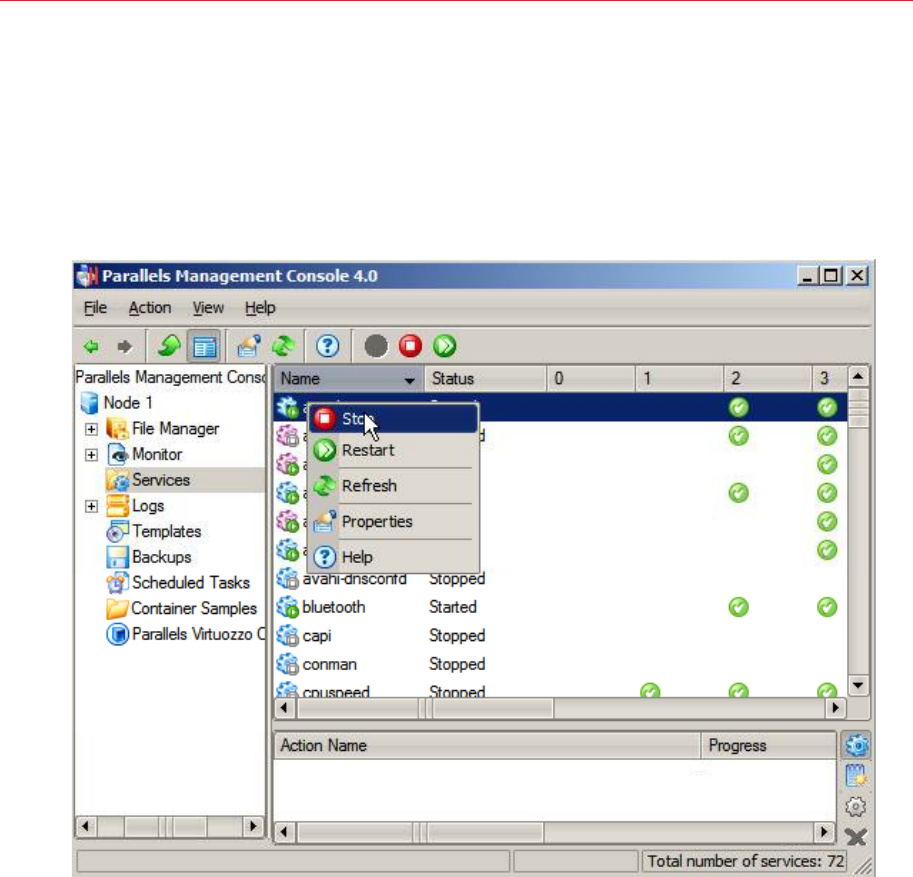Click tree pane scroll-left arrow
Viewport: 913px width, 877px height.
coord(86,826)
